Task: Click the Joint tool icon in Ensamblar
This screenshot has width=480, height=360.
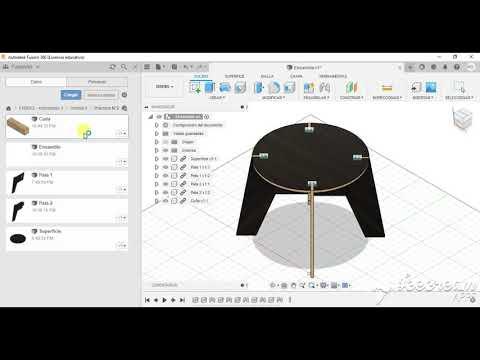Action: 324,88
